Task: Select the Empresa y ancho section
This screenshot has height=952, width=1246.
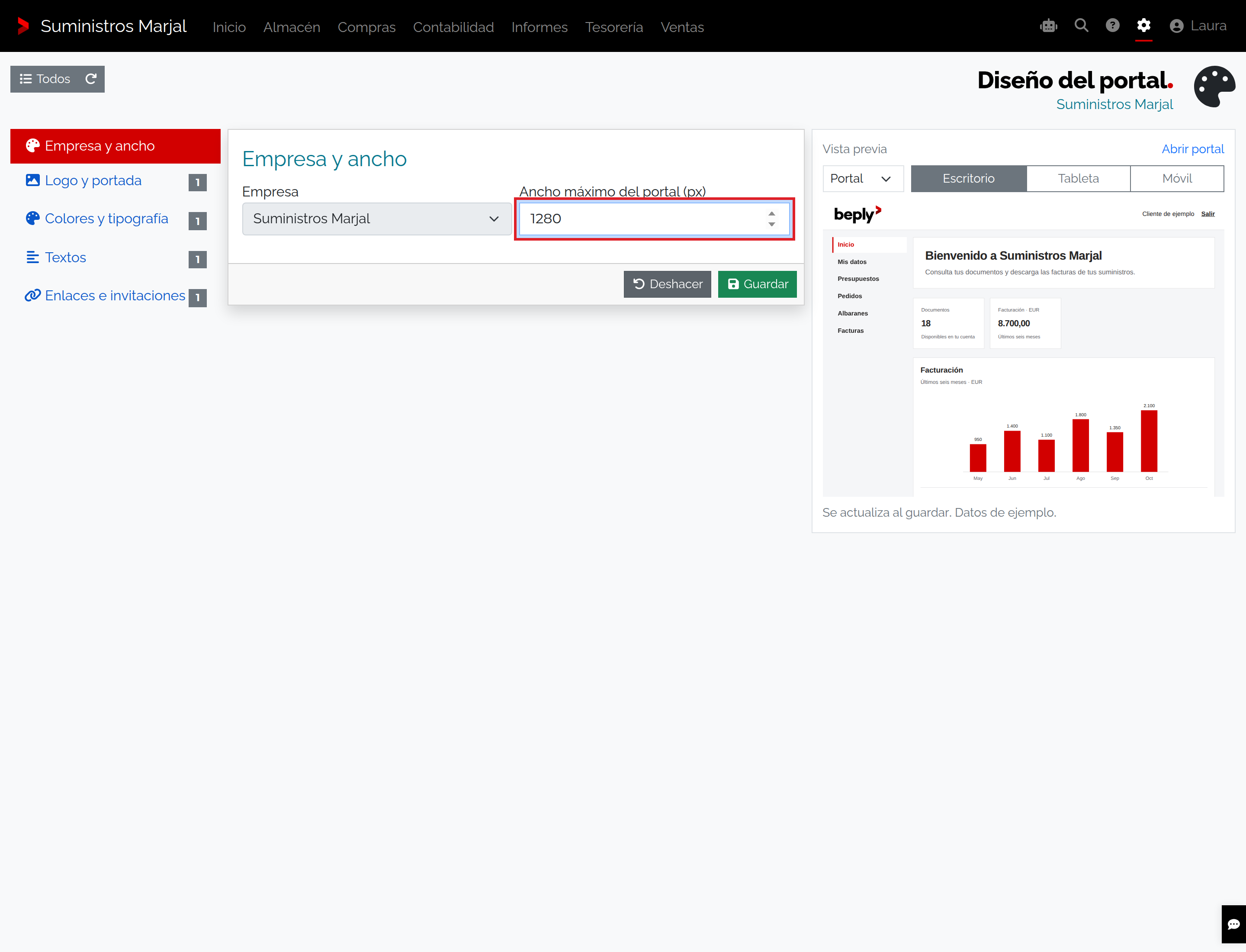Action: tap(115, 146)
